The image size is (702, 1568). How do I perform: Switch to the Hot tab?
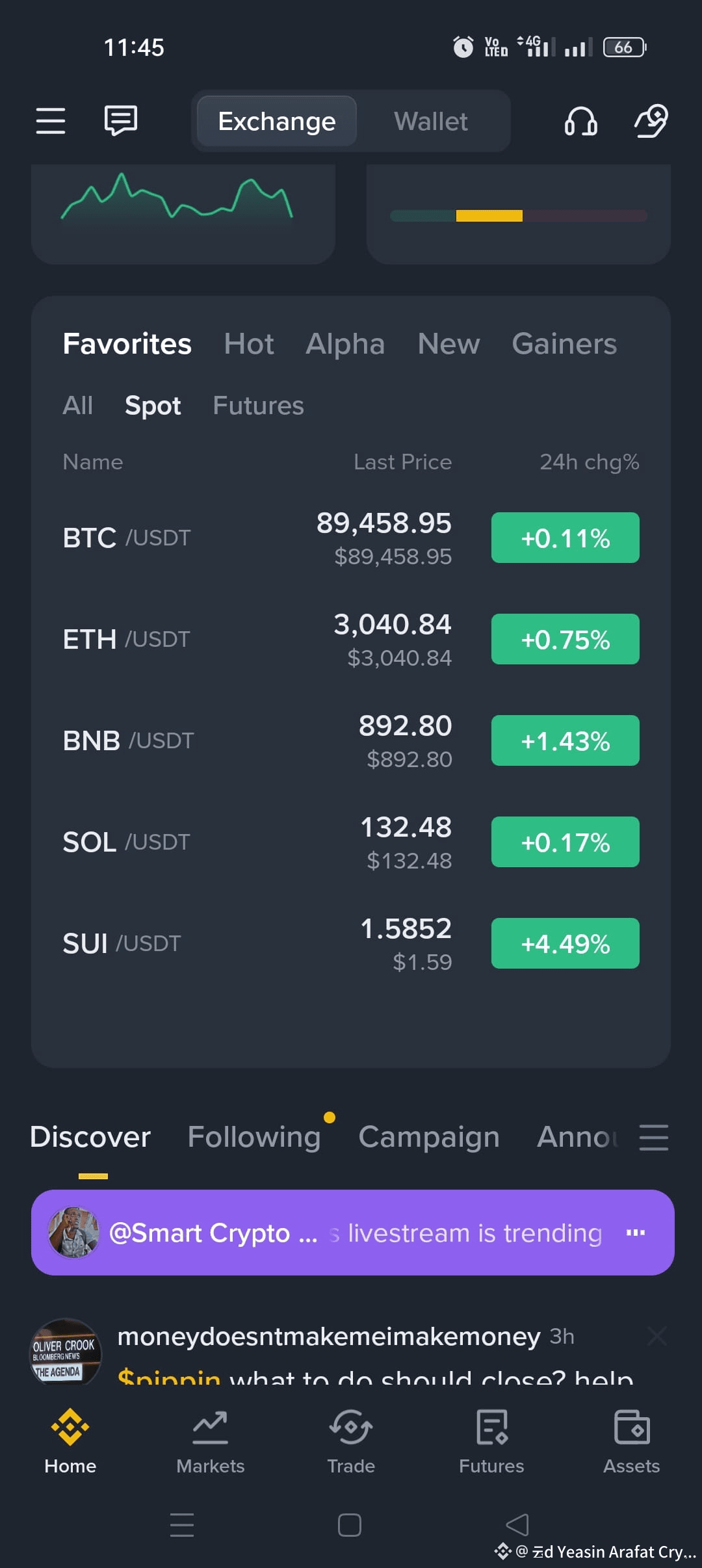[249, 344]
